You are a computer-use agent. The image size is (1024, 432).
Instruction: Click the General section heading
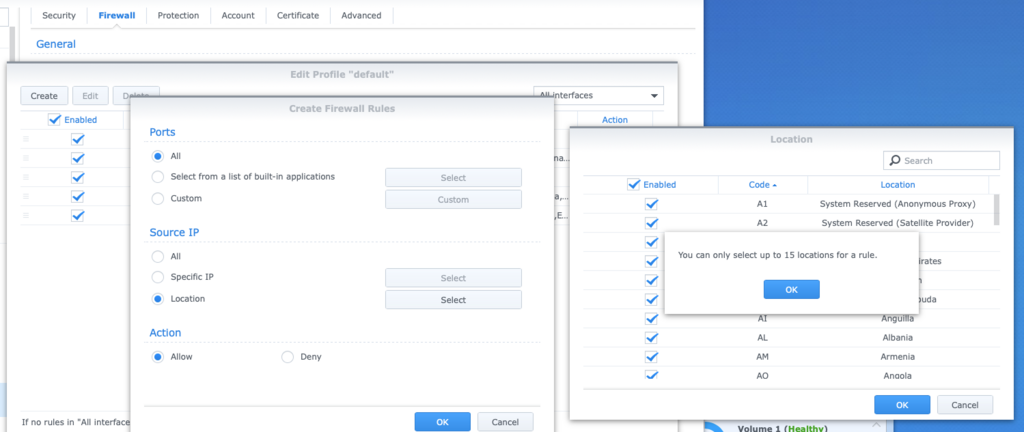click(56, 44)
